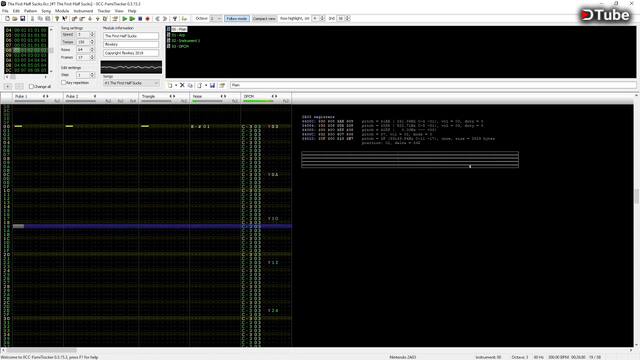This screenshot has width=640, height=360.
Task: Open a module file via folder icon
Action: 15,19
